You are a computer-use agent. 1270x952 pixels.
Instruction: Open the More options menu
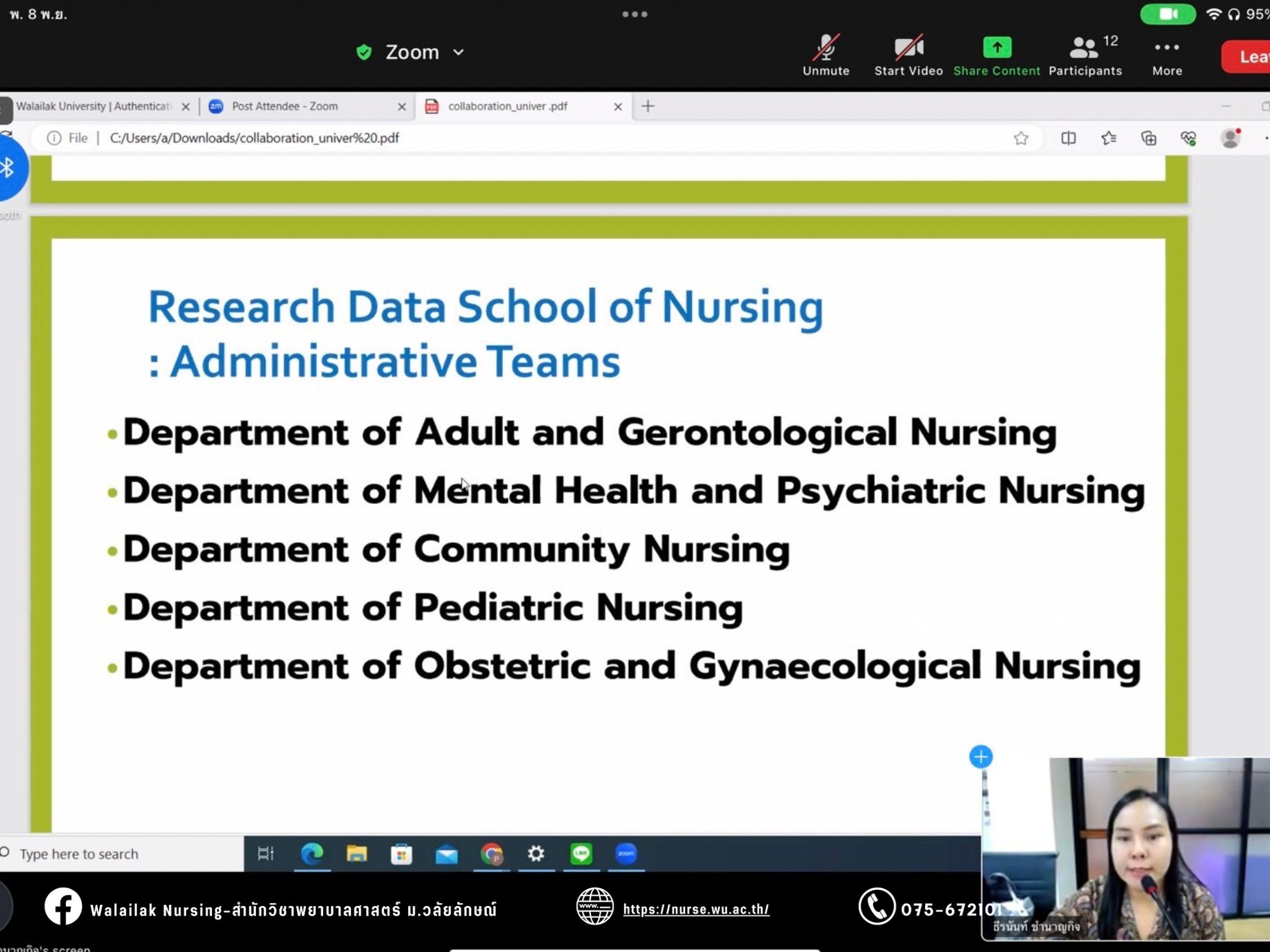coord(1167,55)
